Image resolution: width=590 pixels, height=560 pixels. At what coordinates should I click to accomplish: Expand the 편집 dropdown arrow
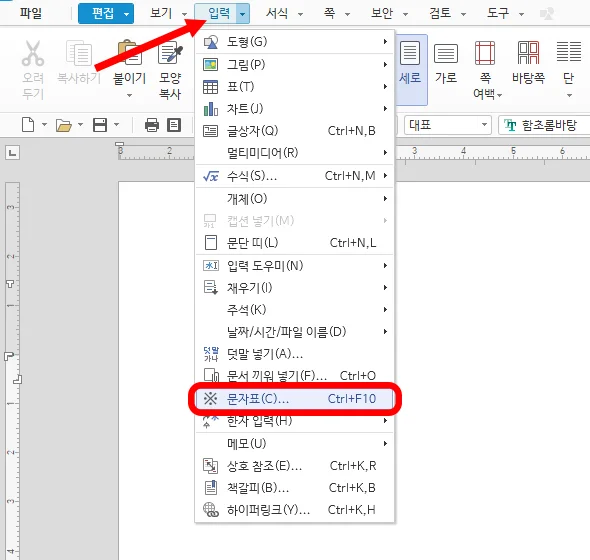click(x=127, y=14)
